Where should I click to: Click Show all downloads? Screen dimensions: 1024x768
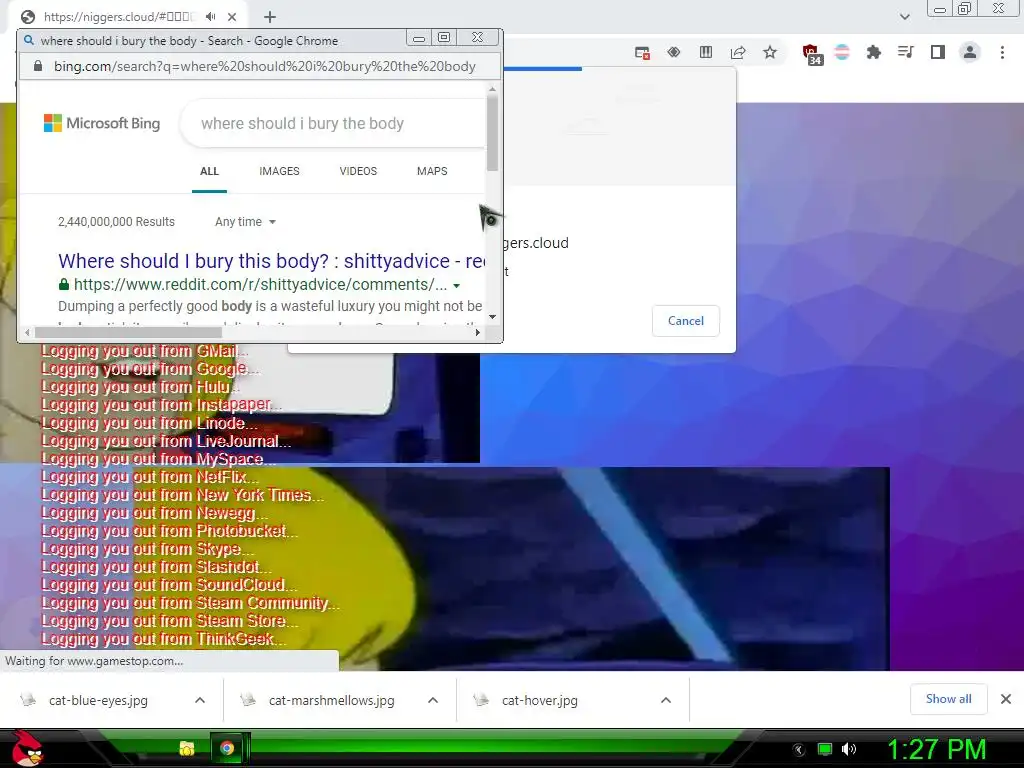[948, 699]
